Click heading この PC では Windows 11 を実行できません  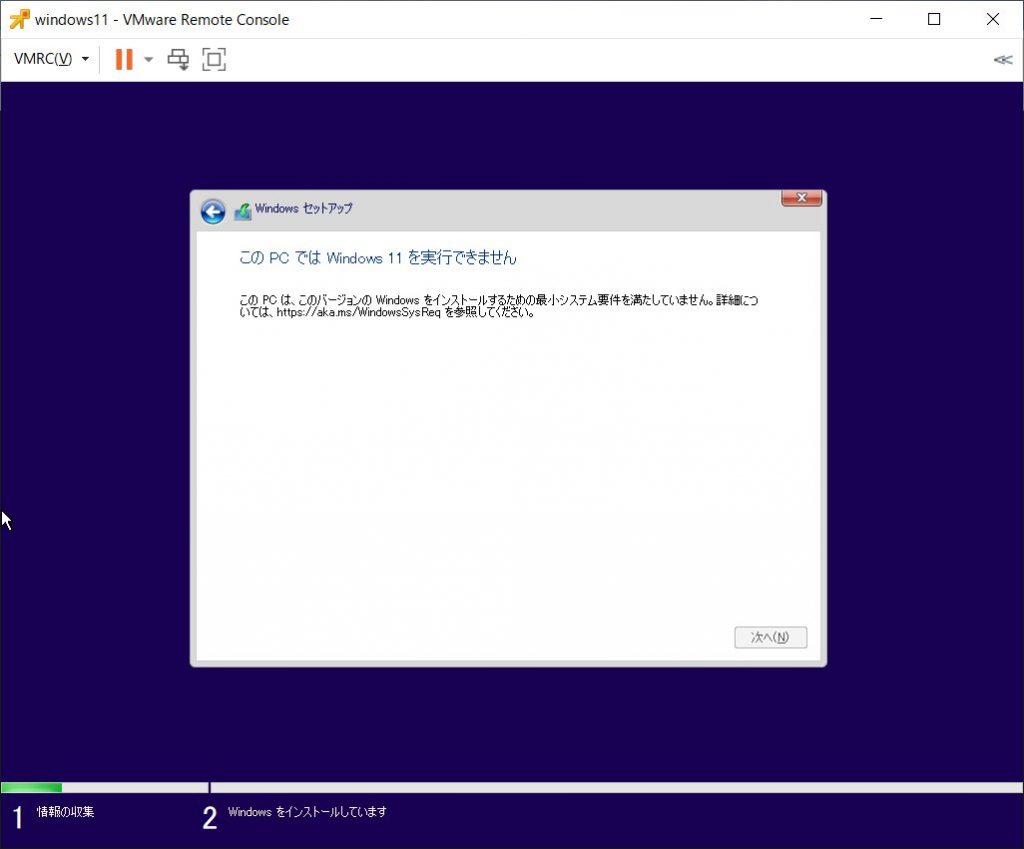(x=377, y=257)
